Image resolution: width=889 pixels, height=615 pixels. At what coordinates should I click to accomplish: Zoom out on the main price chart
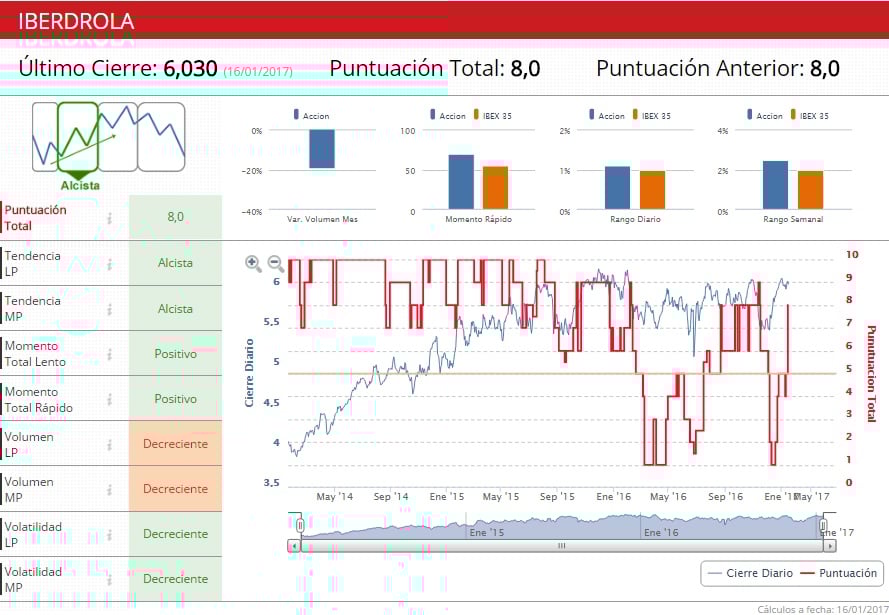pos(276,263)
